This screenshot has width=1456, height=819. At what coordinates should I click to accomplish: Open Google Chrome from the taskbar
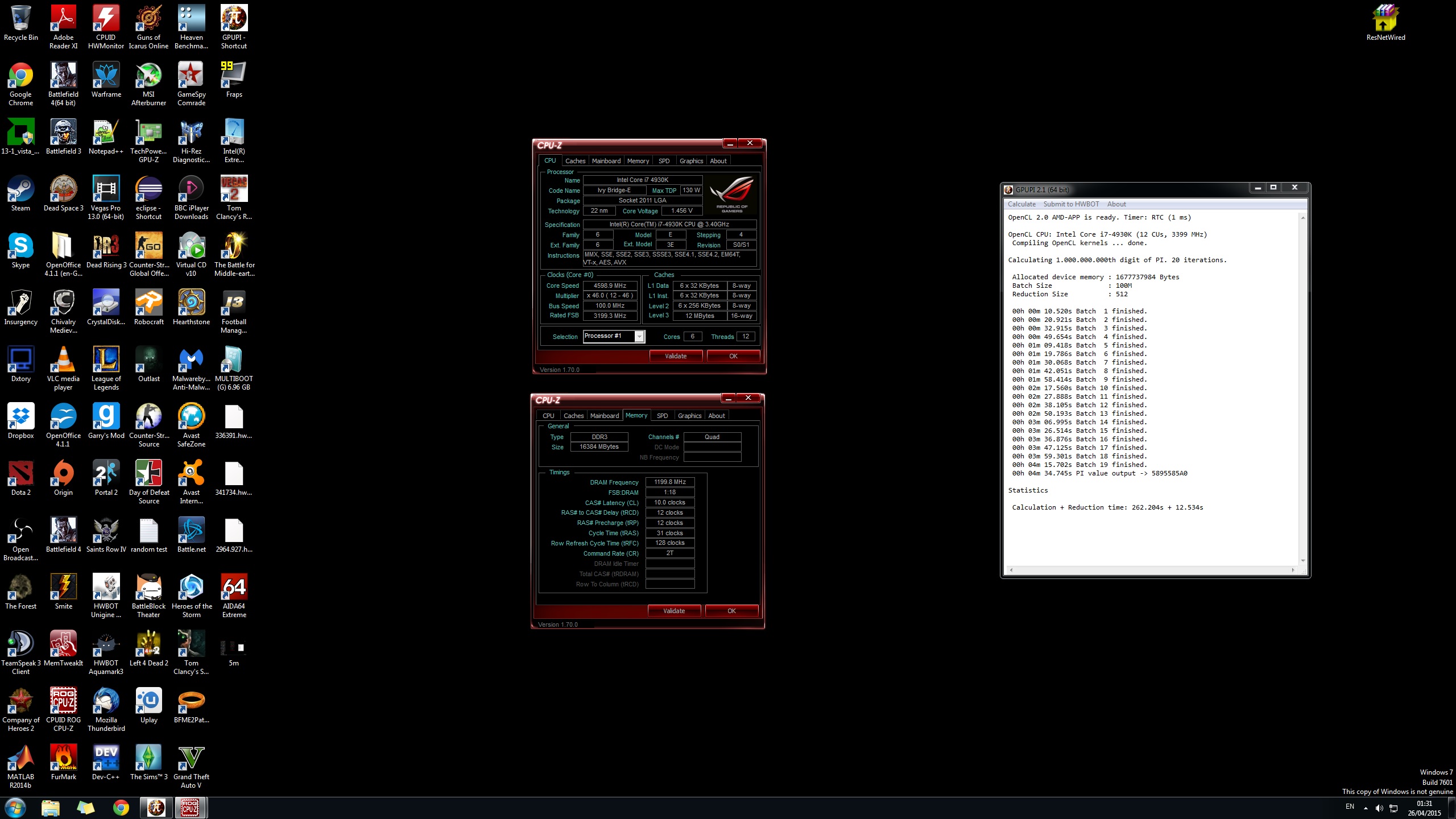121,808
